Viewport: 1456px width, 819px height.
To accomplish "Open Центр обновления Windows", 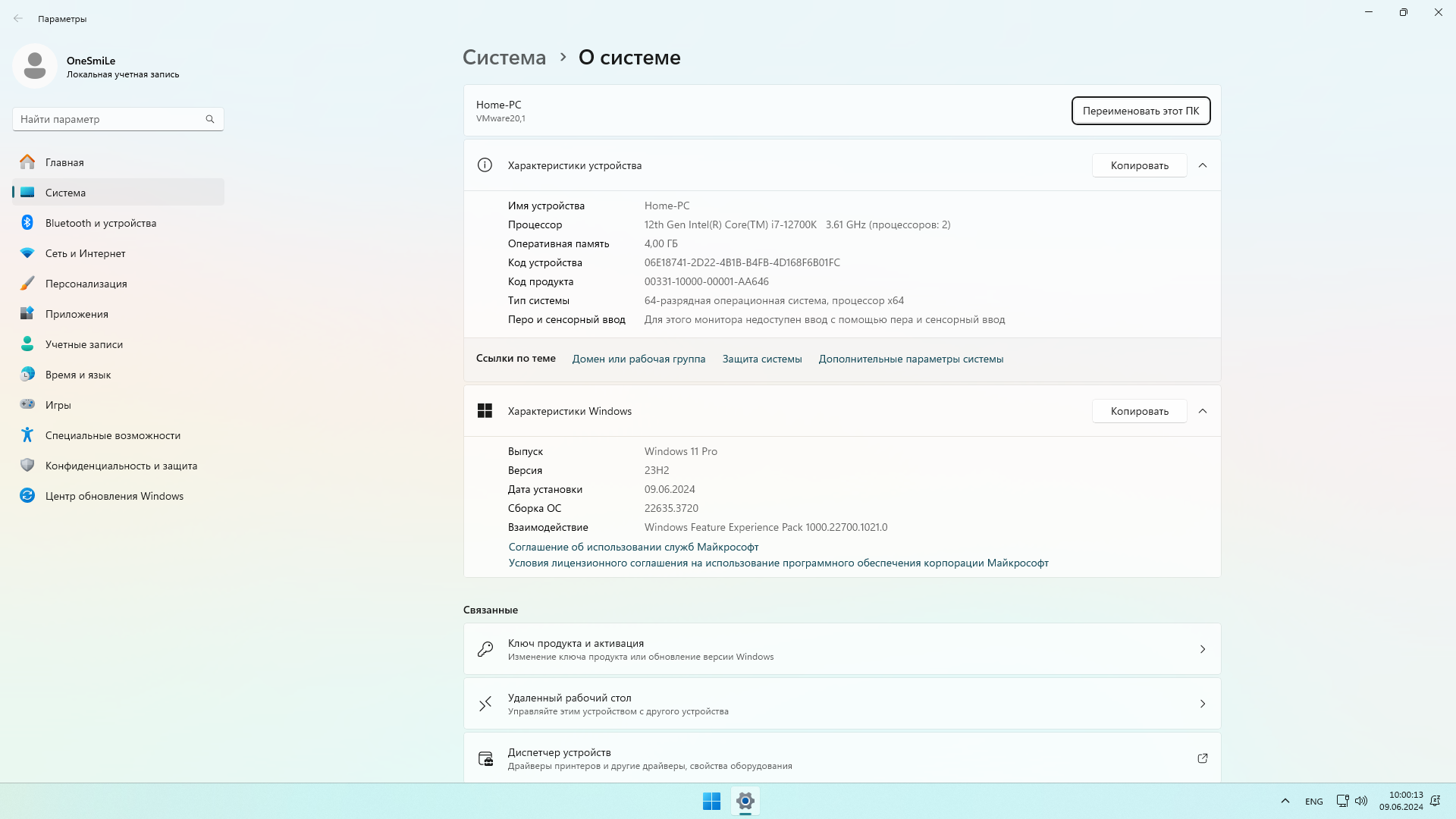I will (x=114, y=496).
